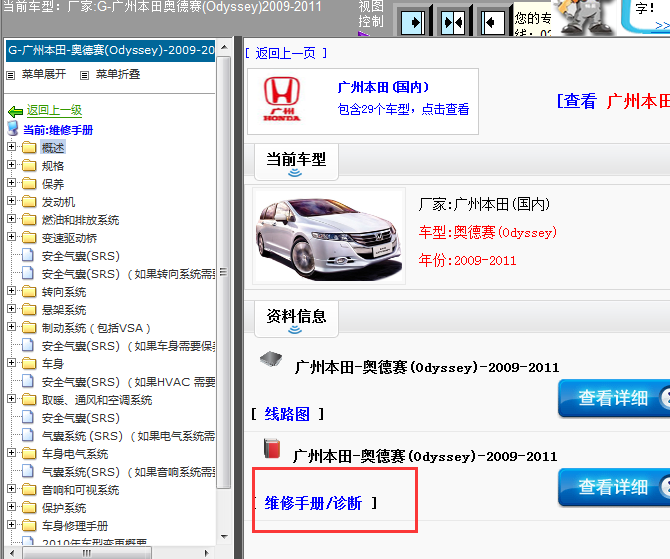Expand the 悬架系统 tree node
The height and width of the screenshot is (559, 670).
coord(12,309)
